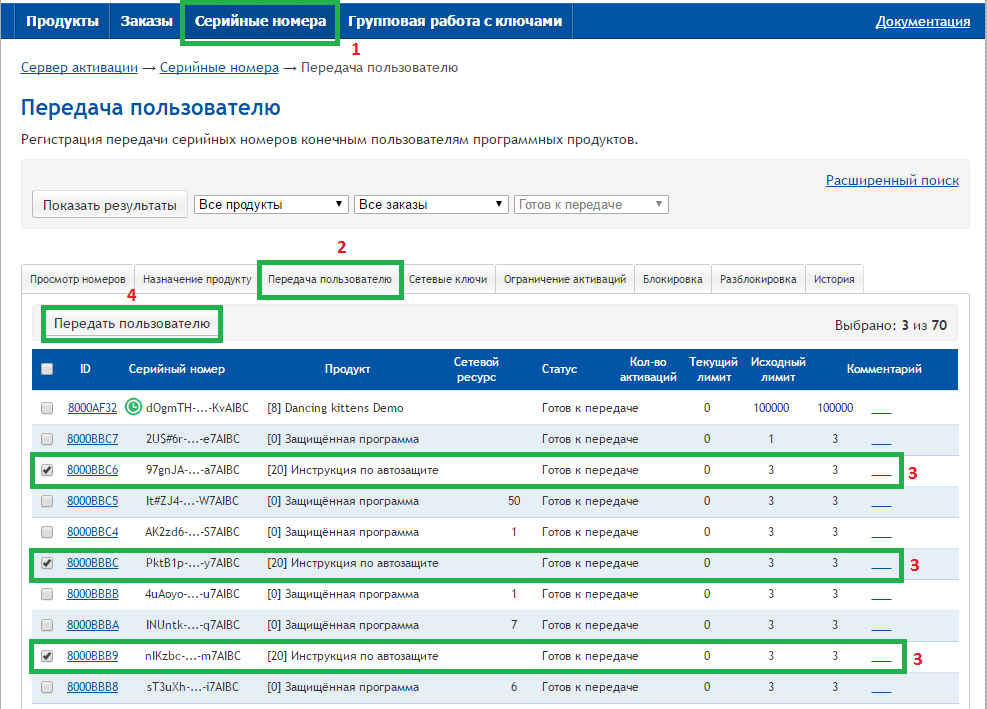The image size is (987, 709).
Task: Check the select-all checkbox in table header
Action: [47, 369]
